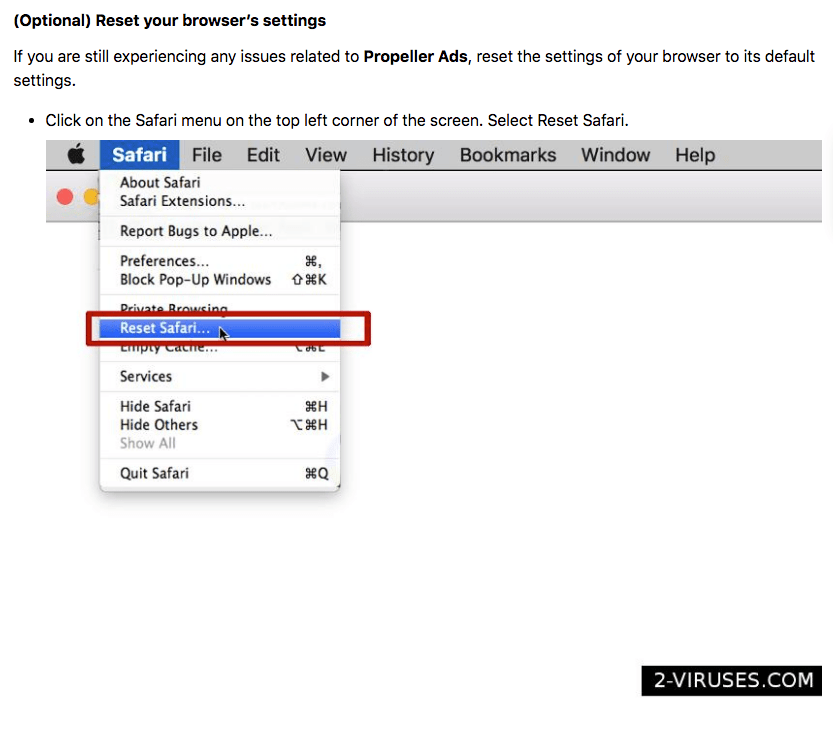
Task: Select Reset Safari... menu item
Action: click(219, 328)
